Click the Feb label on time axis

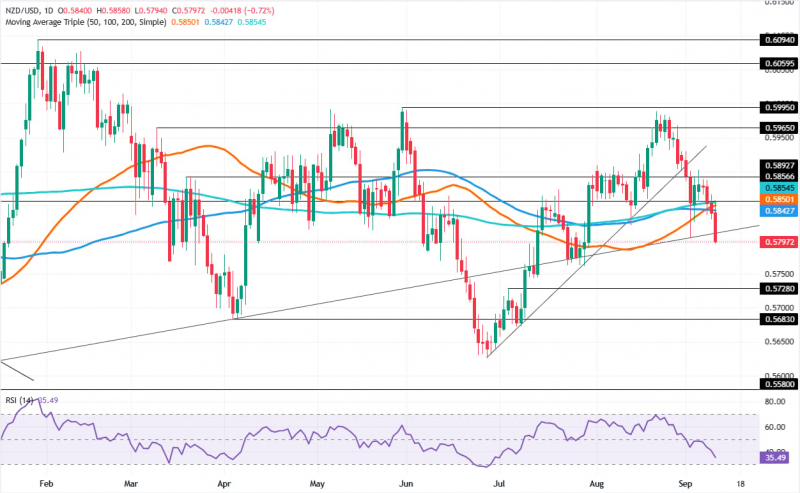click(46, 483)
